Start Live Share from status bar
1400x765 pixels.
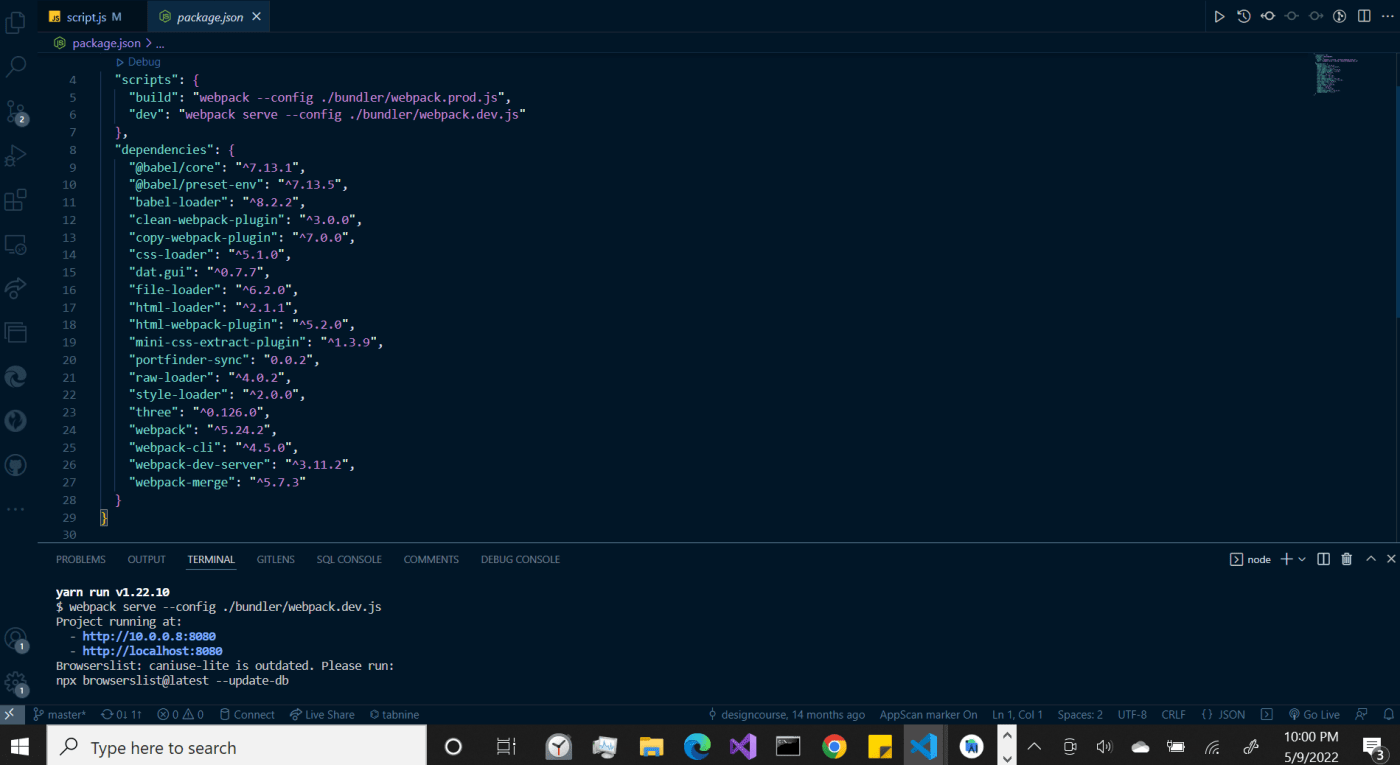pyautogui.click(x=322, y=714)
